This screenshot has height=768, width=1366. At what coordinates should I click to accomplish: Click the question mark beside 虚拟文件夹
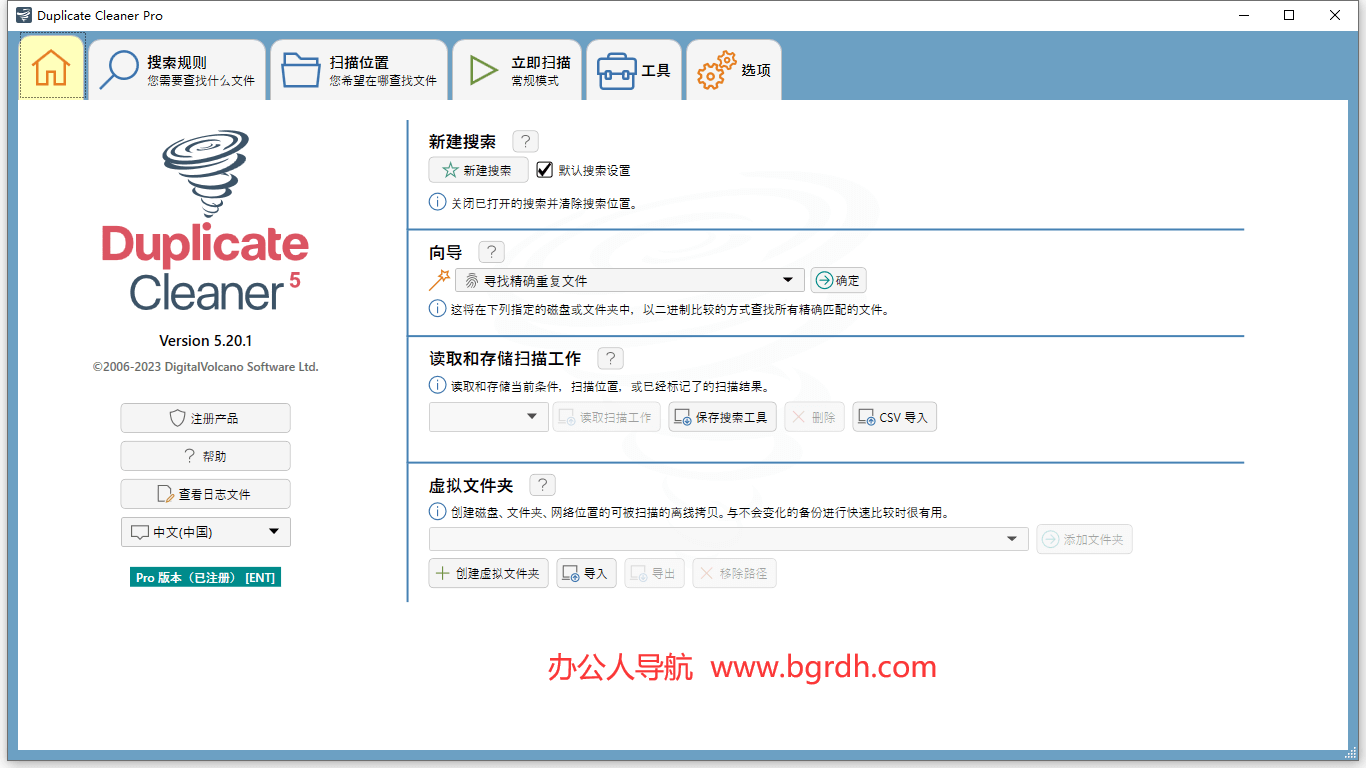[542, 484]
